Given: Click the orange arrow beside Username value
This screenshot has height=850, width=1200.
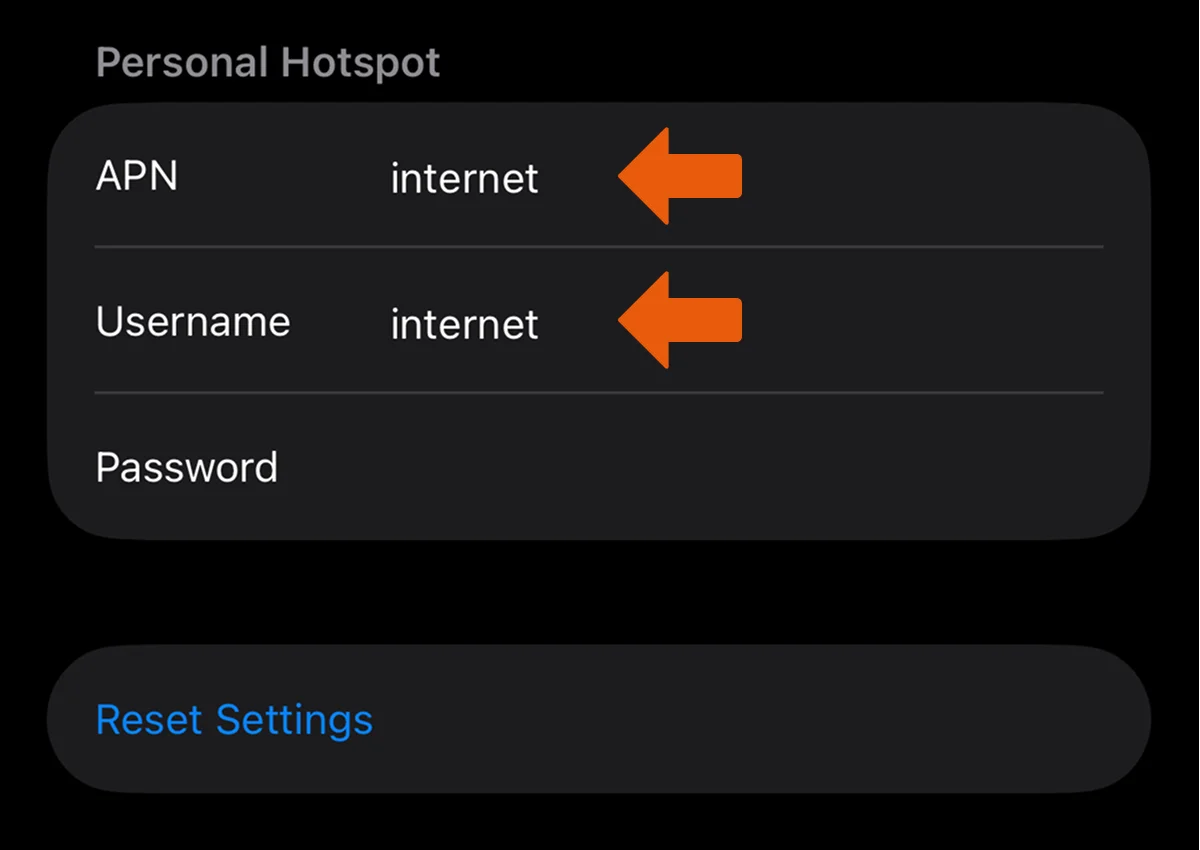Looking at the screenshot, I should point(678,321).
